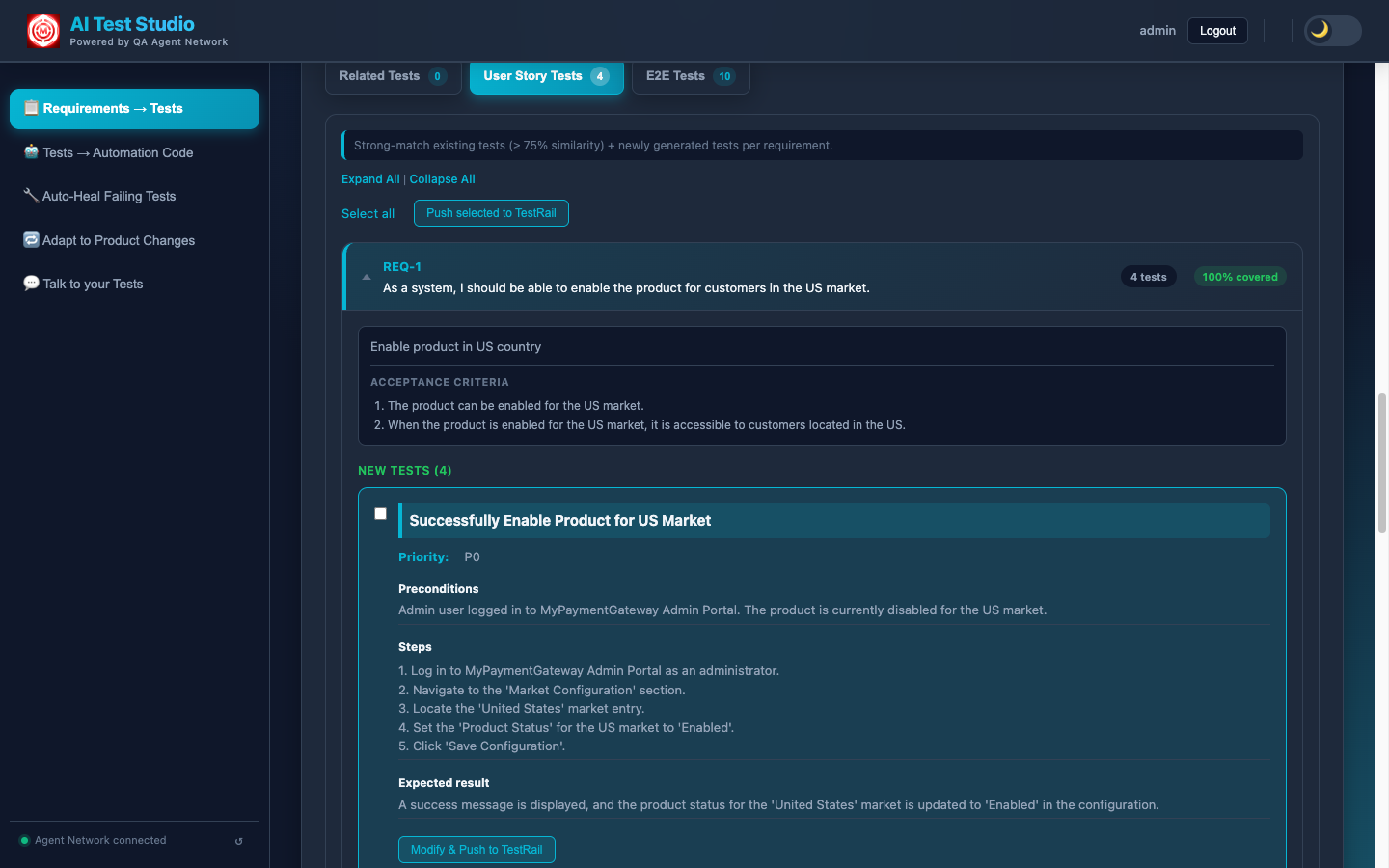Viewport: 1389px width, 868px height.
Task: Click the REQ-1 identifier label
Action: (402, 267)
